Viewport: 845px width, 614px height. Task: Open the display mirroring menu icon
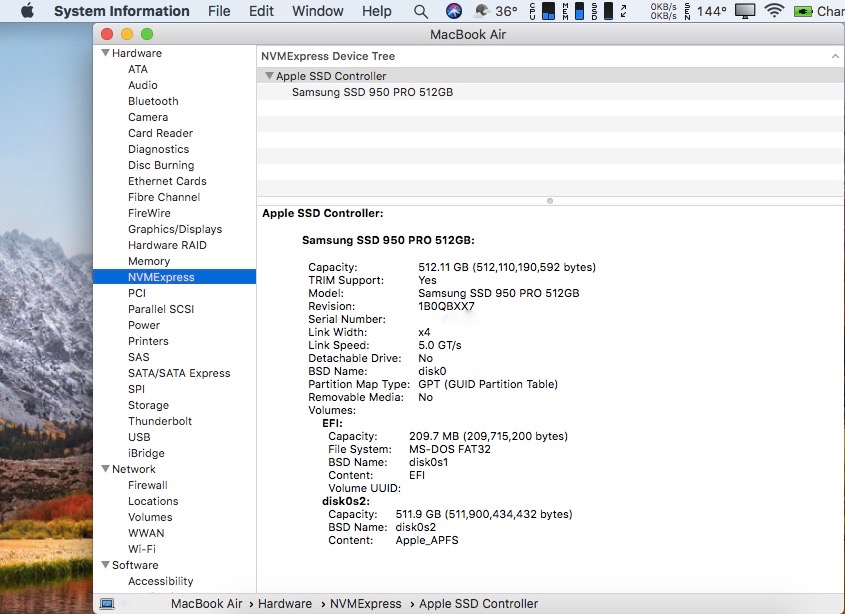pyautogui.click(x=745, y=11)
